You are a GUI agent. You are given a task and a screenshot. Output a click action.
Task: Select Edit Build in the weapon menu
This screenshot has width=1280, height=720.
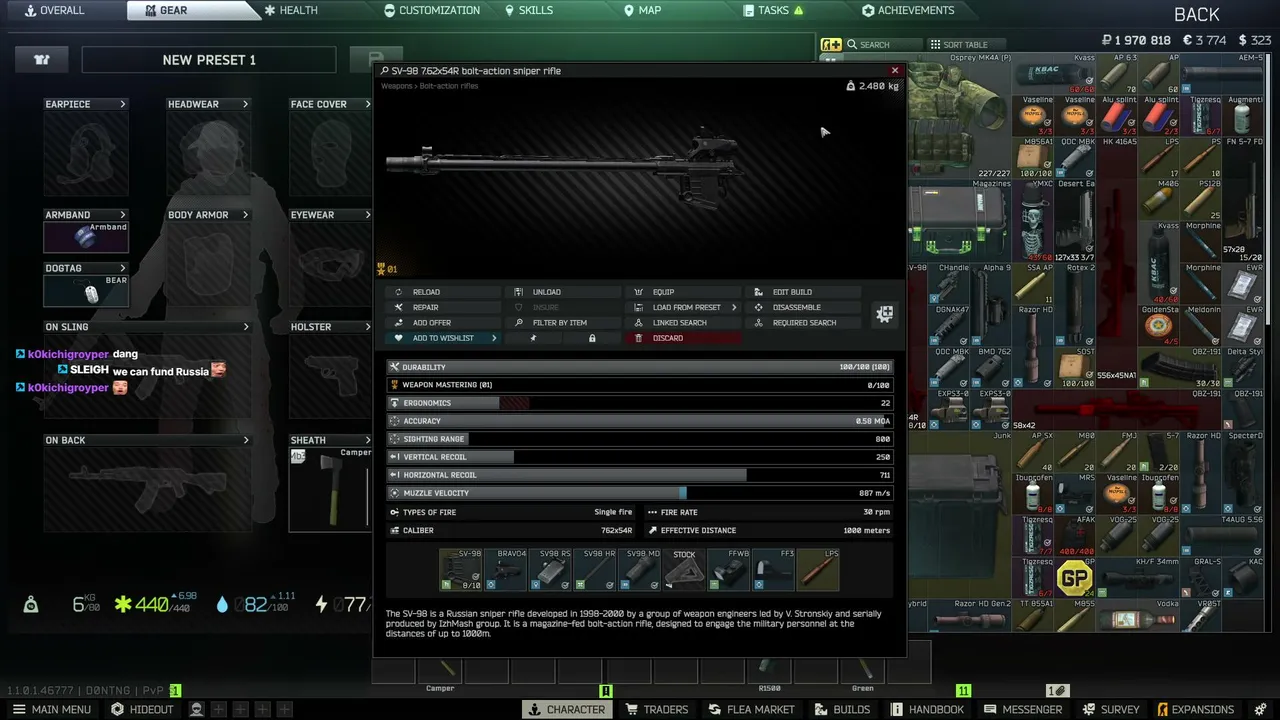click(804, 292)
